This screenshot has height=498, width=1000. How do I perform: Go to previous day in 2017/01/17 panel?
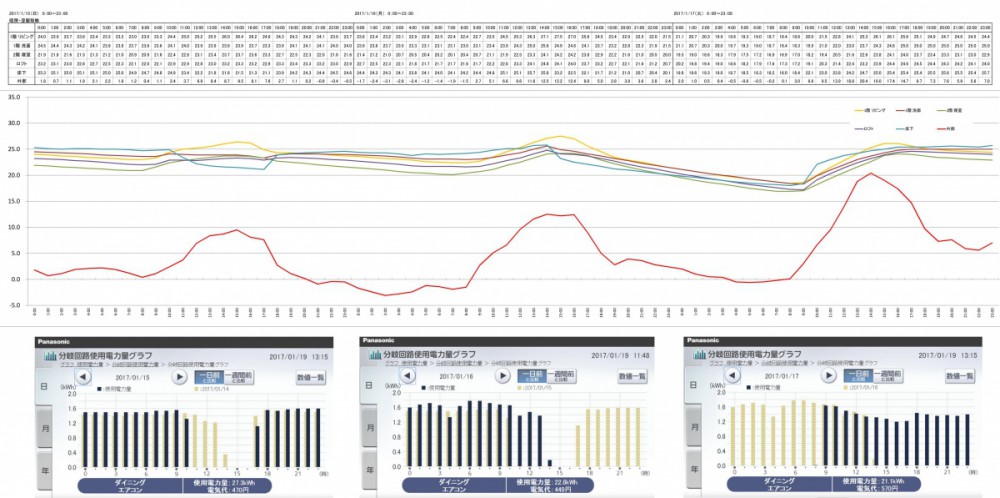(732, 376)
